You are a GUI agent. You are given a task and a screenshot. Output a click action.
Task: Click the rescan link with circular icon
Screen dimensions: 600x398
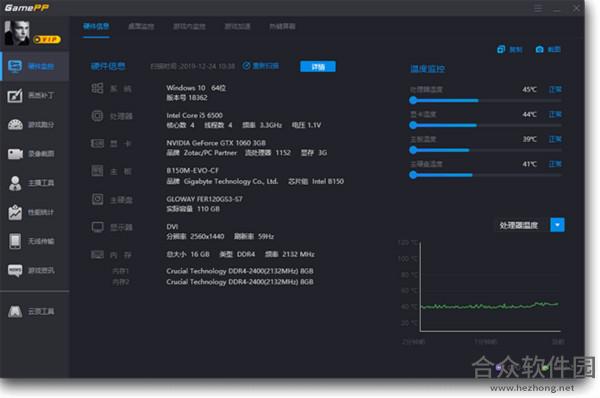tap(261, 66)
